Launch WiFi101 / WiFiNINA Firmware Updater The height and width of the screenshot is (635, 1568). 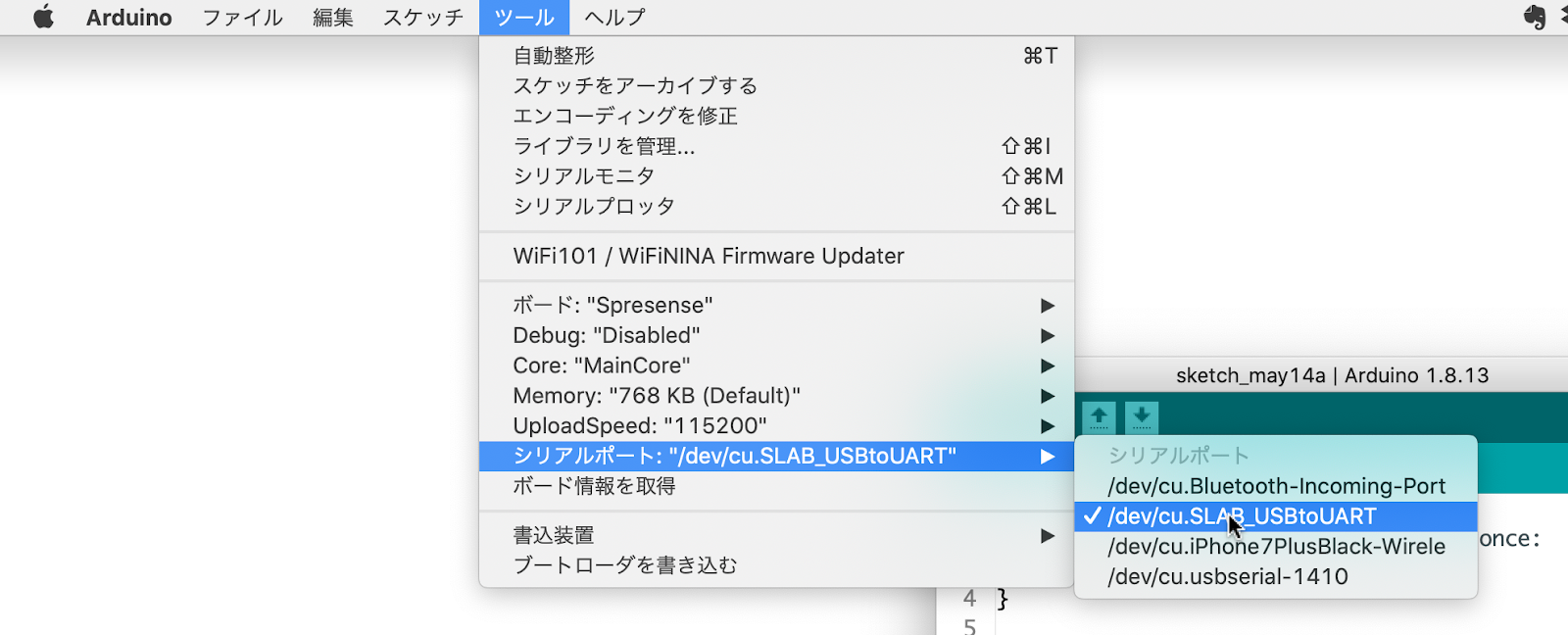tap(776, 256)
